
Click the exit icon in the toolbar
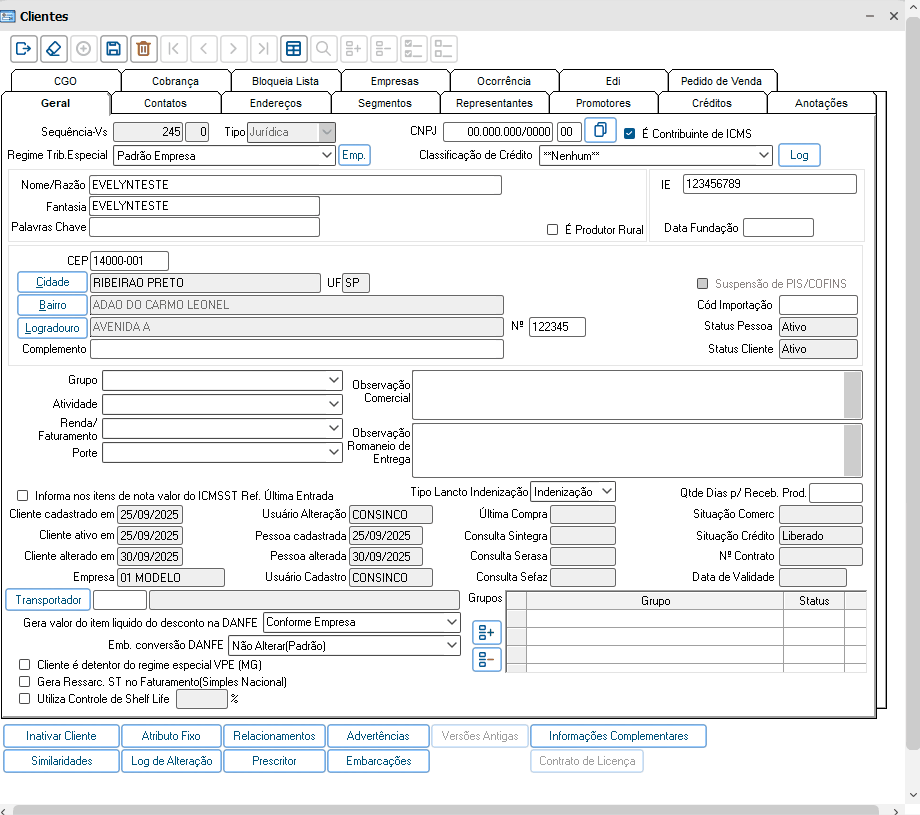[x=24, y=48]
